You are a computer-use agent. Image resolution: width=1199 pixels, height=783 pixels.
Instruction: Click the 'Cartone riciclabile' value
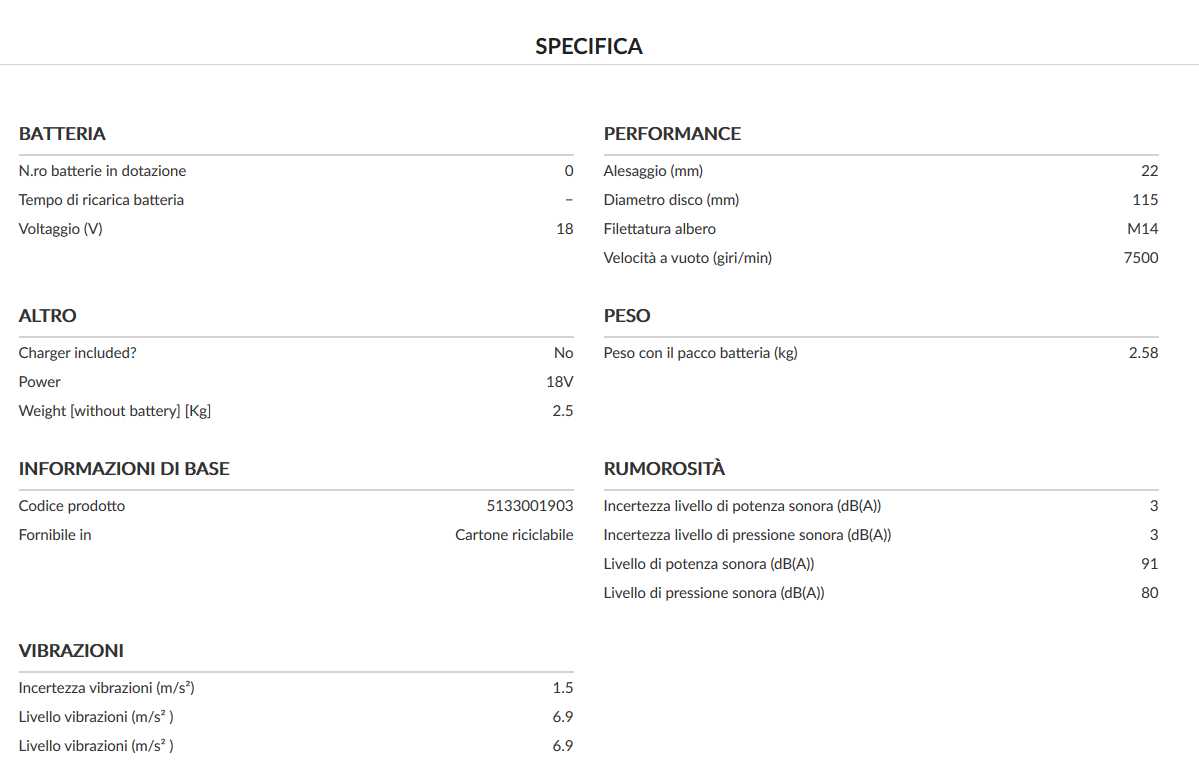(x=514, y=535)
